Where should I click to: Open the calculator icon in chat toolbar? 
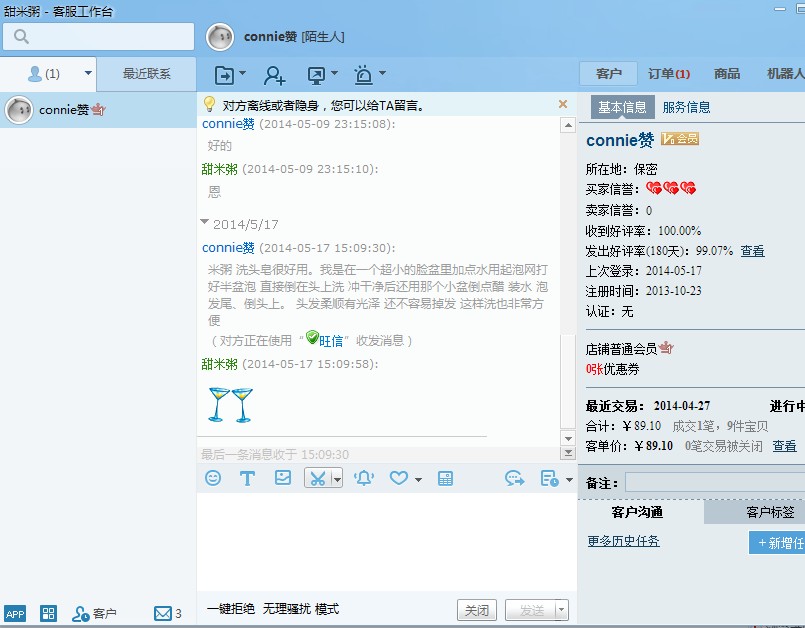445,479
